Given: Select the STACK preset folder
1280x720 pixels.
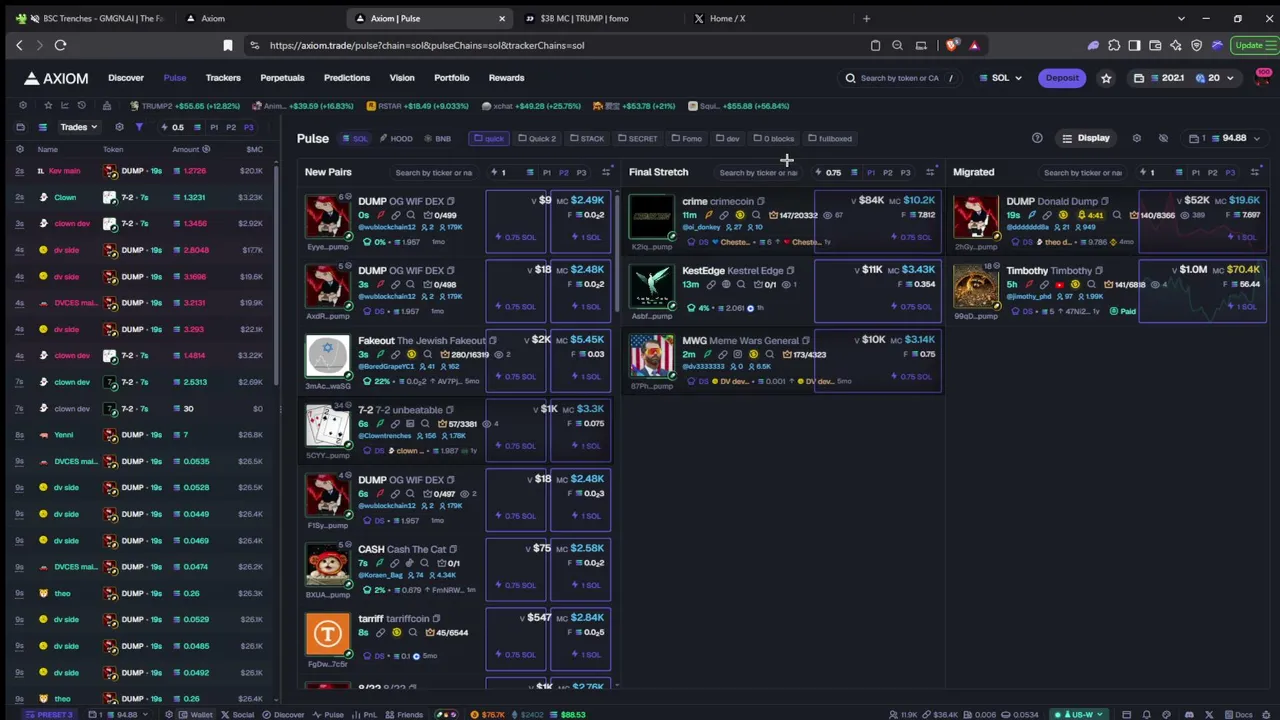Looking at the screenshot, I should coord(587,139).
